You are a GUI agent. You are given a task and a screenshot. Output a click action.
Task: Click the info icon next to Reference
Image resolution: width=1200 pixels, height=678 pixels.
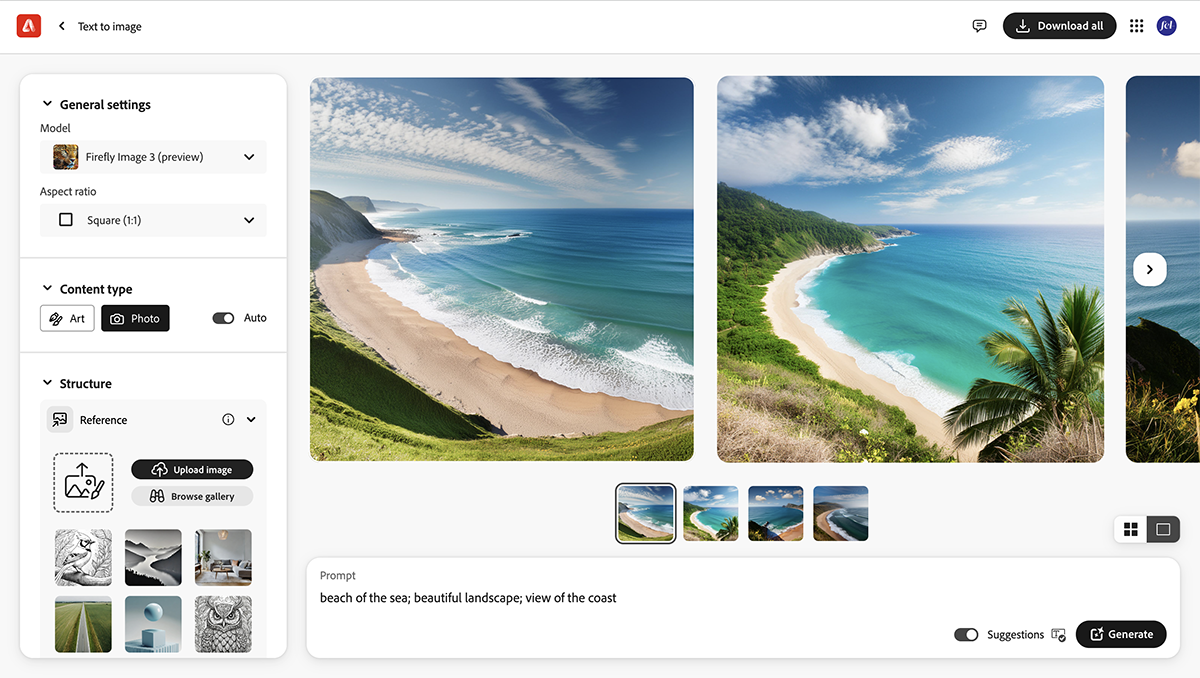pyautogui.click(x=226, y=419)
